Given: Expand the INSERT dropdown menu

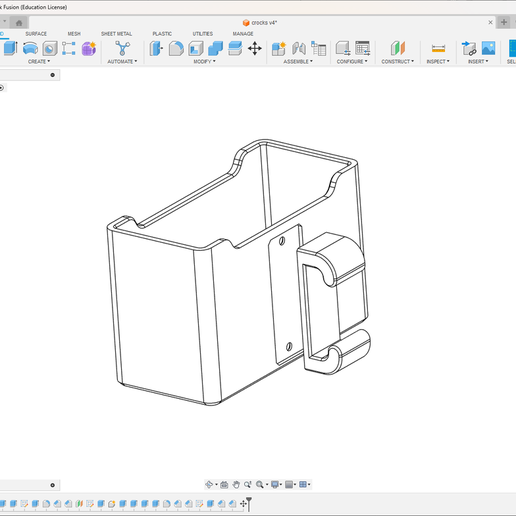Looking at the screenshot, I should coord(478,62).
